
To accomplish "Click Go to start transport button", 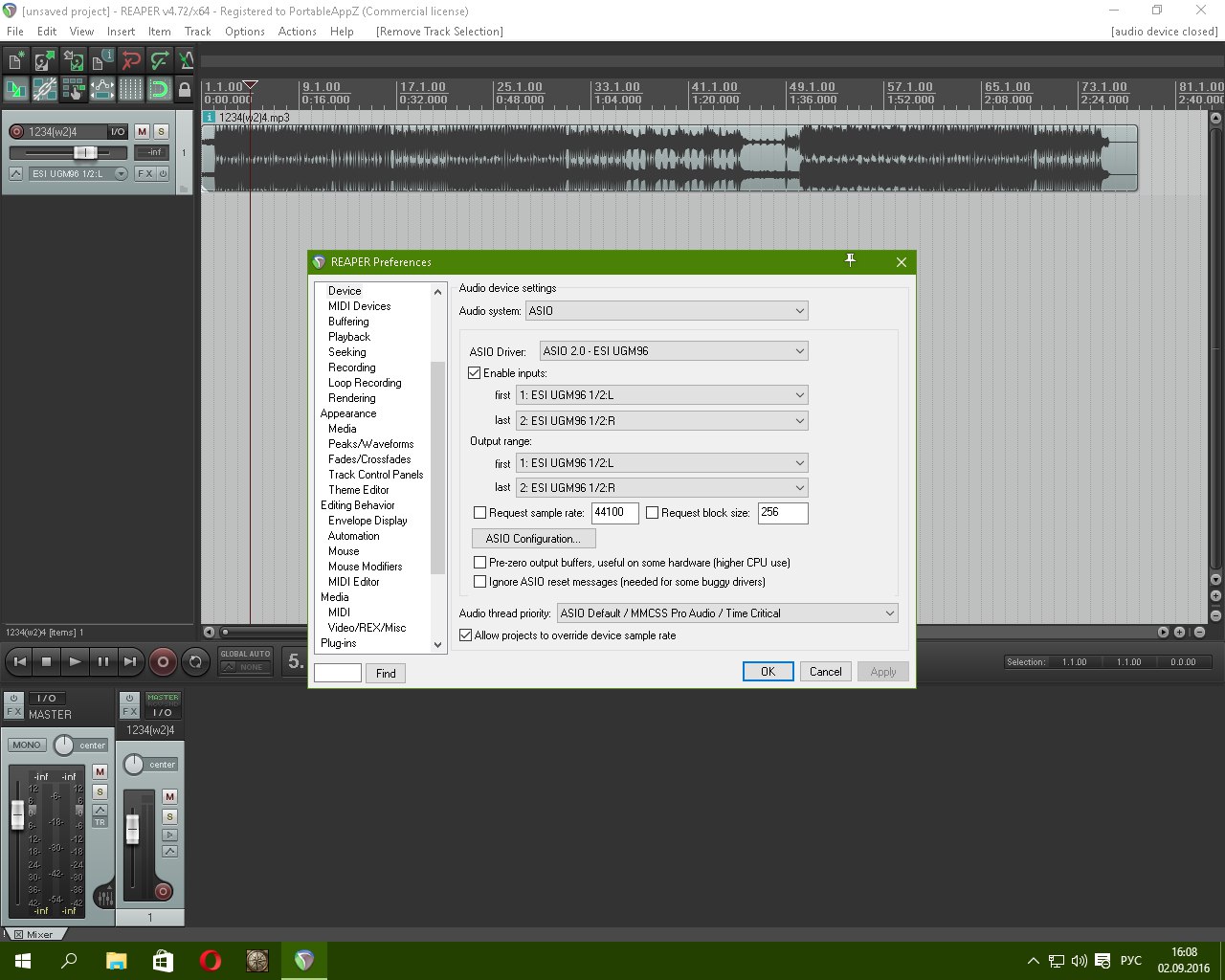I will click(19, 661).
